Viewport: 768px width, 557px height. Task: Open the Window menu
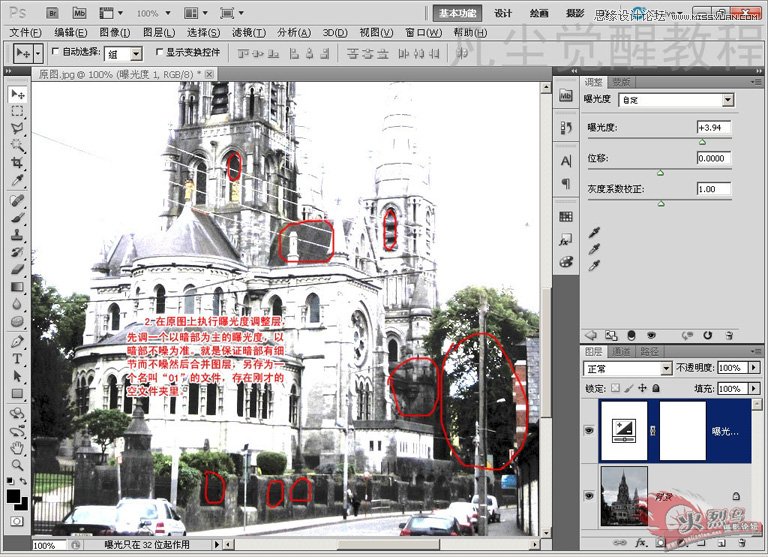(x=423, y=32)
